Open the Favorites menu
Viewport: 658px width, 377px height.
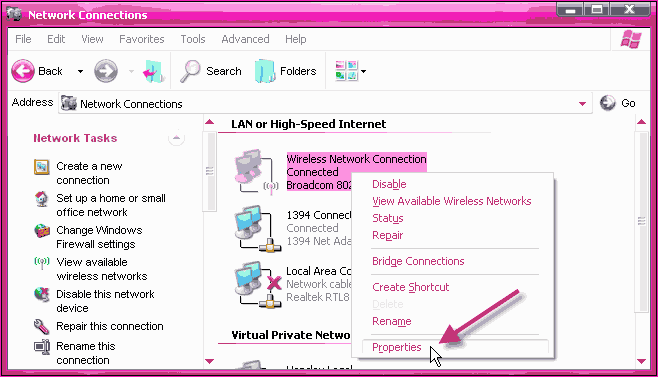[x=142, y=39]
